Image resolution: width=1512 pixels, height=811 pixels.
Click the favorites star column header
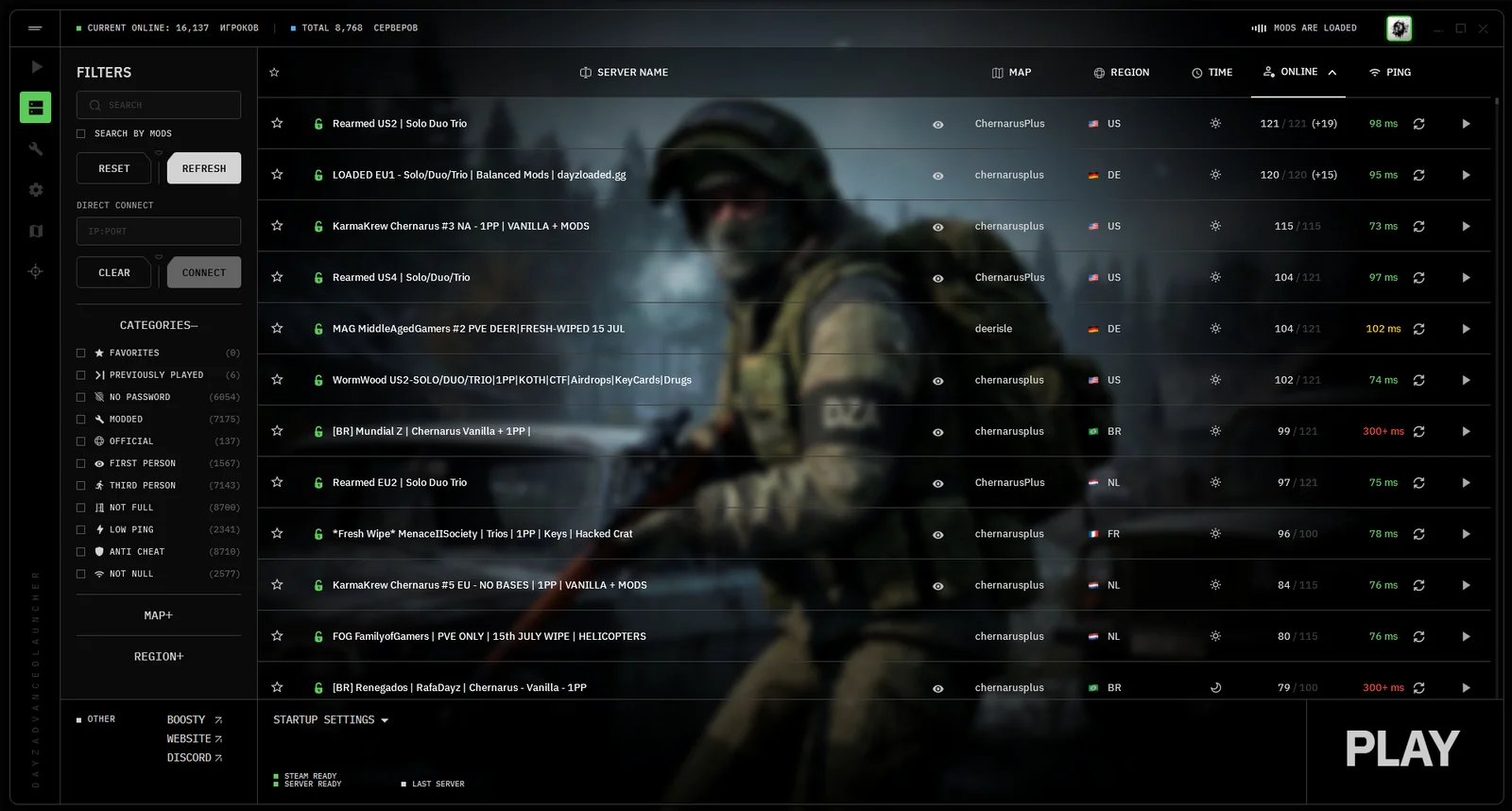pyautogui.click(x=274, y=72)
